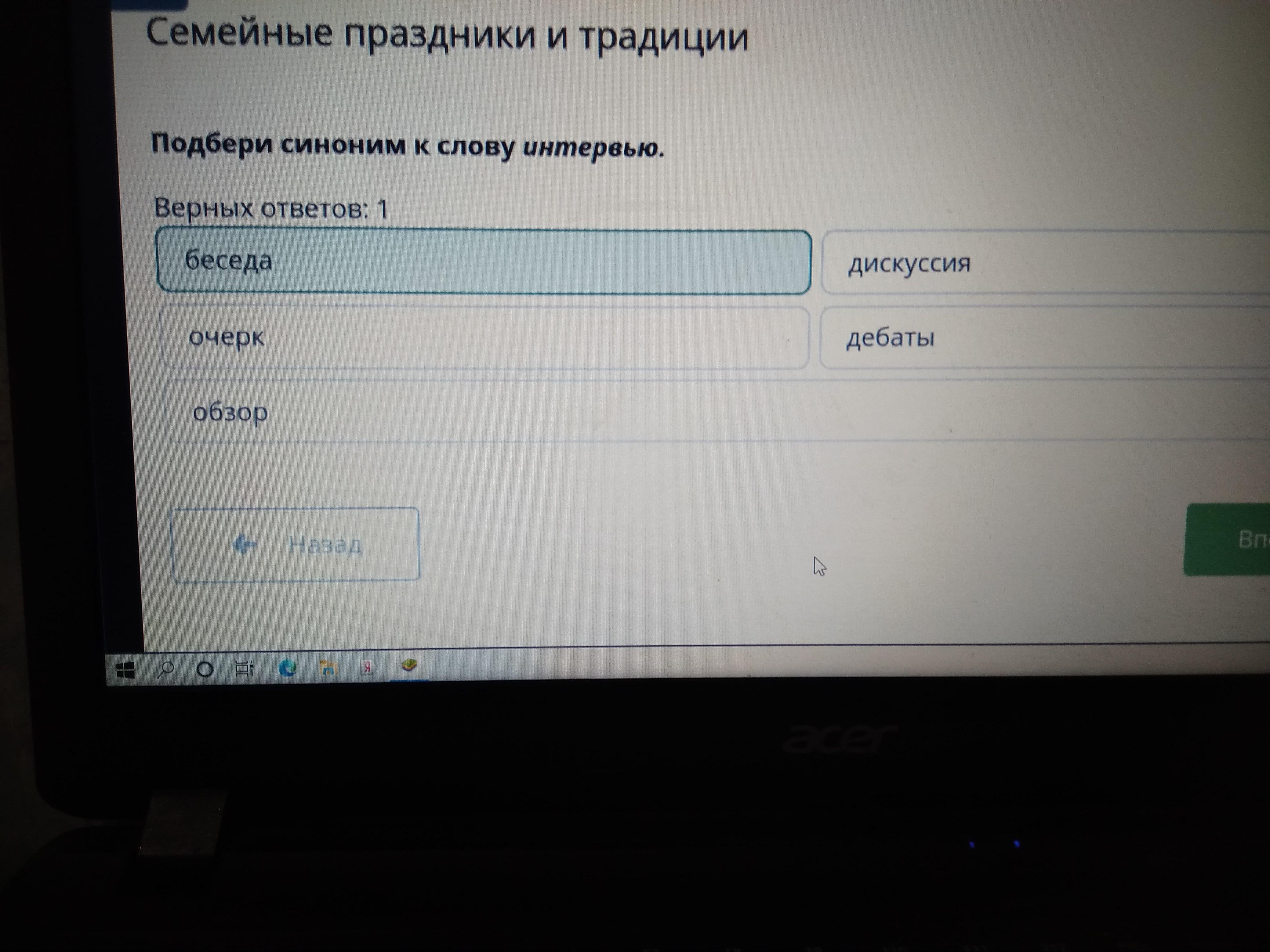The image size is (1270, 952).
Task: Switch to the BlueStacks layered-stack taskbar app
Action: (408, 666)
